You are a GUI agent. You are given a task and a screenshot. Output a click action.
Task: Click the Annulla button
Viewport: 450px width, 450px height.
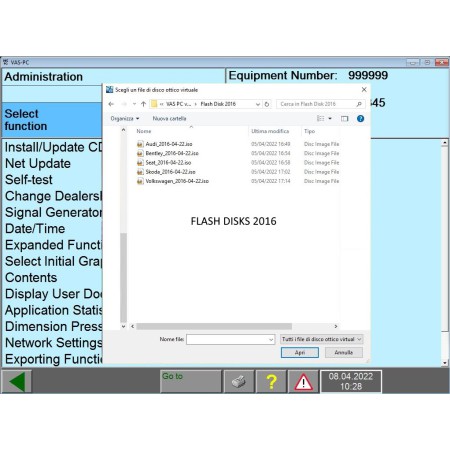[x=344, y=352]
